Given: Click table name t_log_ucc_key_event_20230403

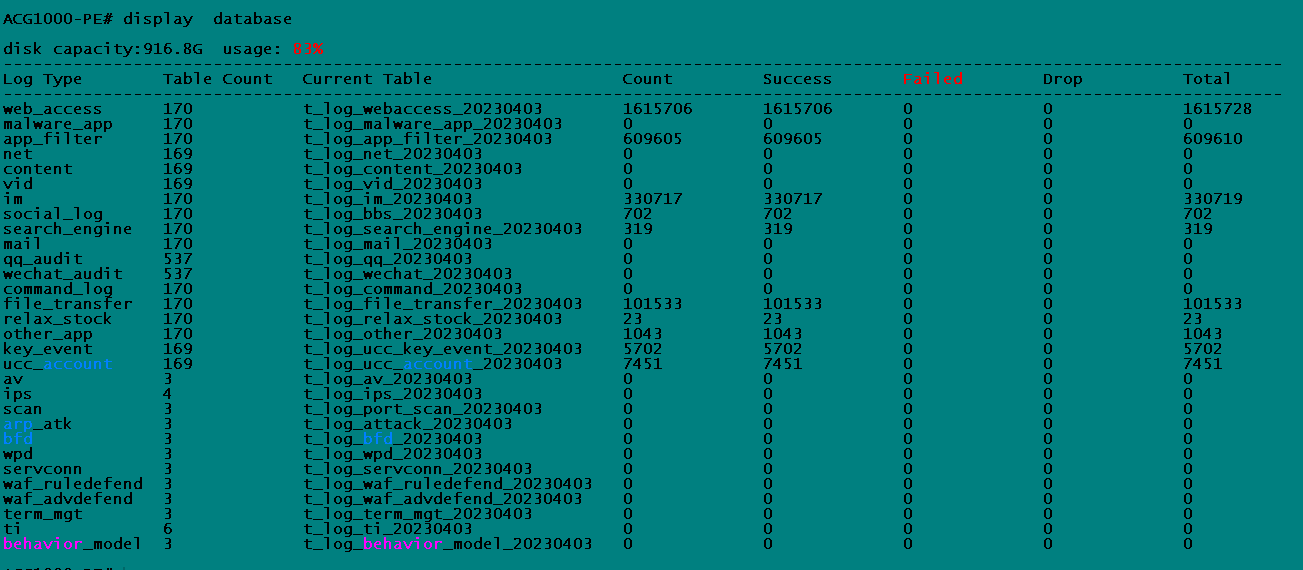Looking at the screenshot, I should point(443,349).
